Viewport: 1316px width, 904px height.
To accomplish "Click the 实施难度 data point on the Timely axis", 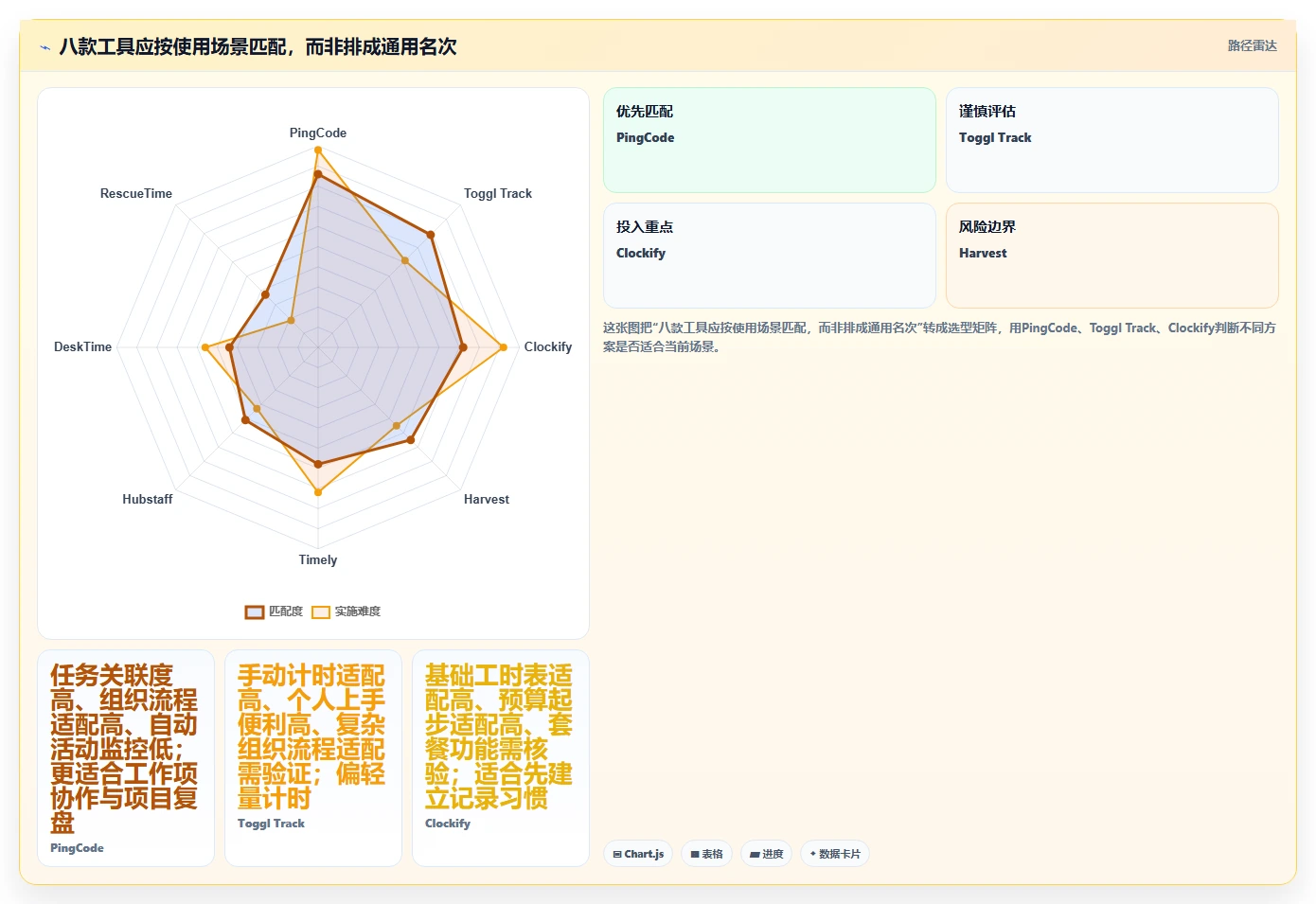I will pyautogui.click(x=318, y=492).
